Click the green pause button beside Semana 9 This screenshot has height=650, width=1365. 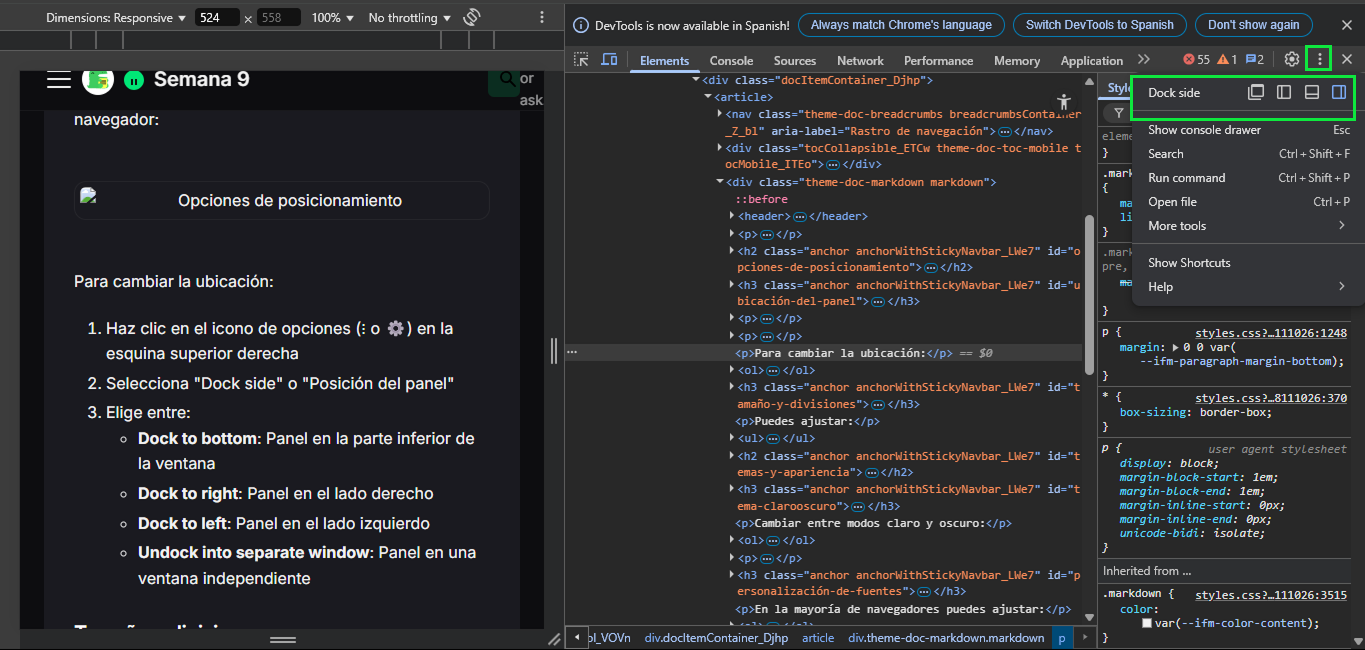(x=134, y=80)
